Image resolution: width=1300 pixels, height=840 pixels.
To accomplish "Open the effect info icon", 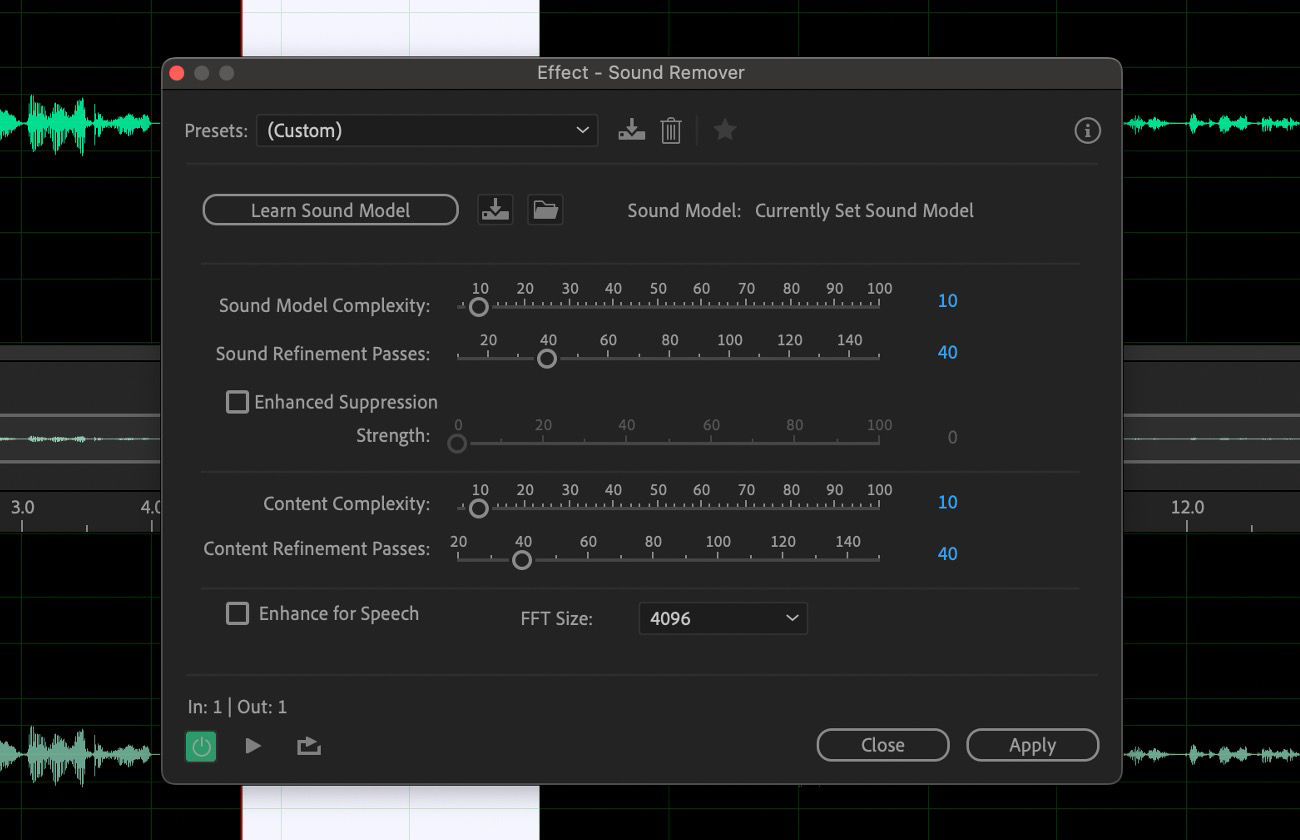I will (x=1087, y=130).
